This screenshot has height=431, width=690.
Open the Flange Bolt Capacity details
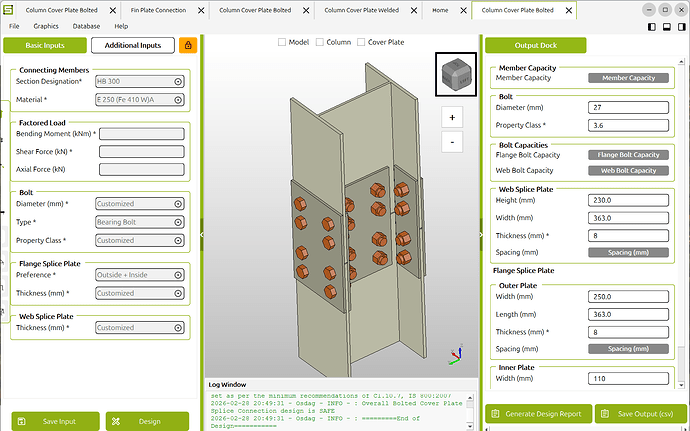628,155
